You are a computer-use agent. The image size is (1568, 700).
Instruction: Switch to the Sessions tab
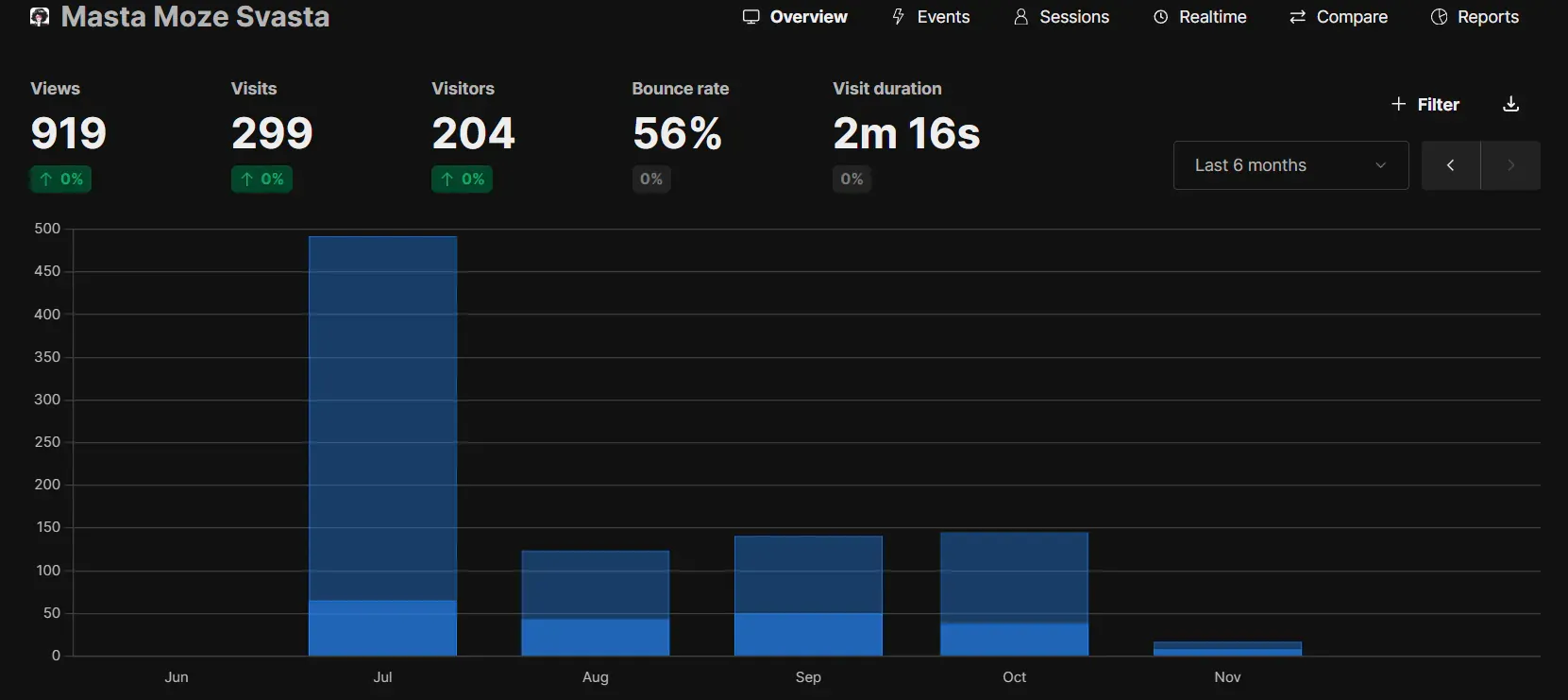pos(1061,17)
